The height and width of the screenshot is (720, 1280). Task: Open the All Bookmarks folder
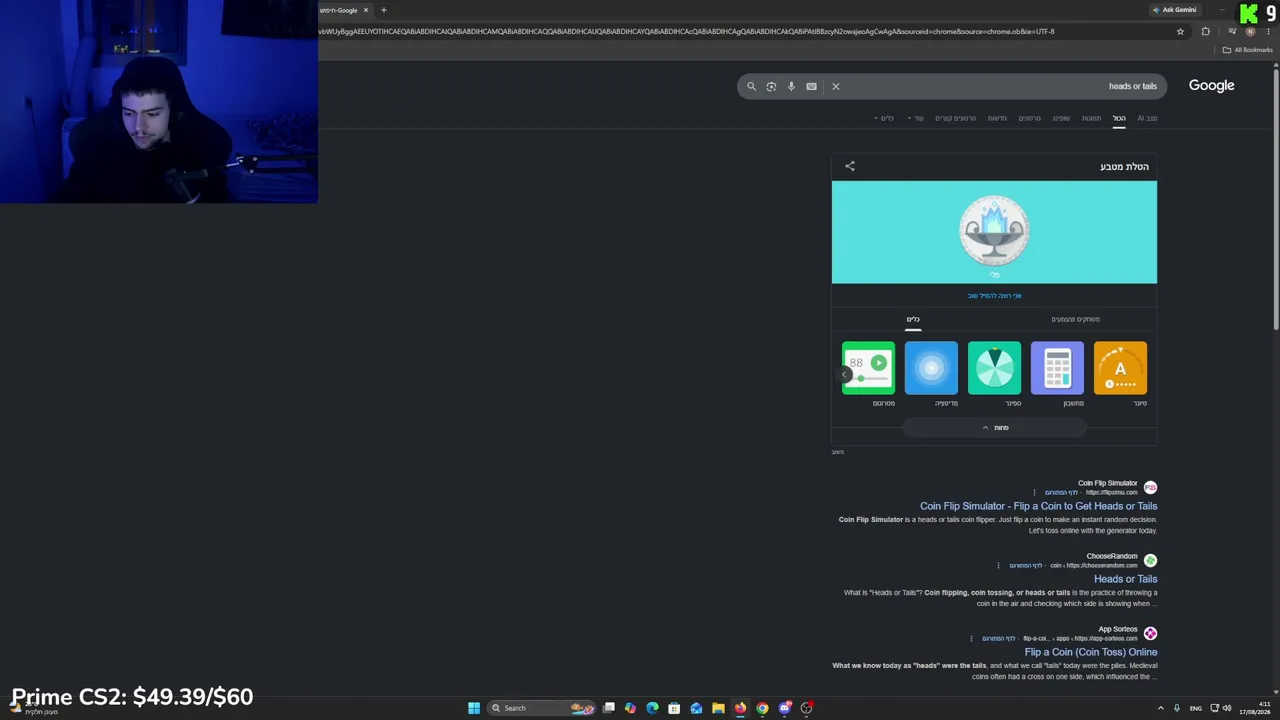coord(1247,50)
